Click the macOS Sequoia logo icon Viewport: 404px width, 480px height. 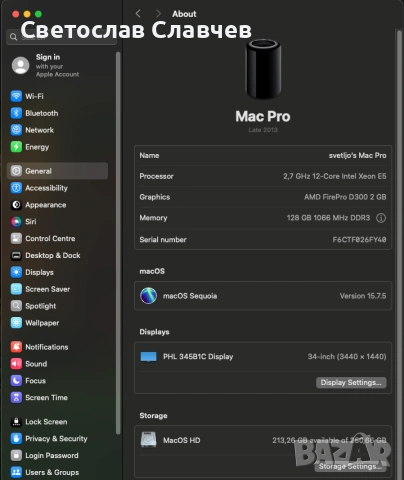tap(148, 296)
